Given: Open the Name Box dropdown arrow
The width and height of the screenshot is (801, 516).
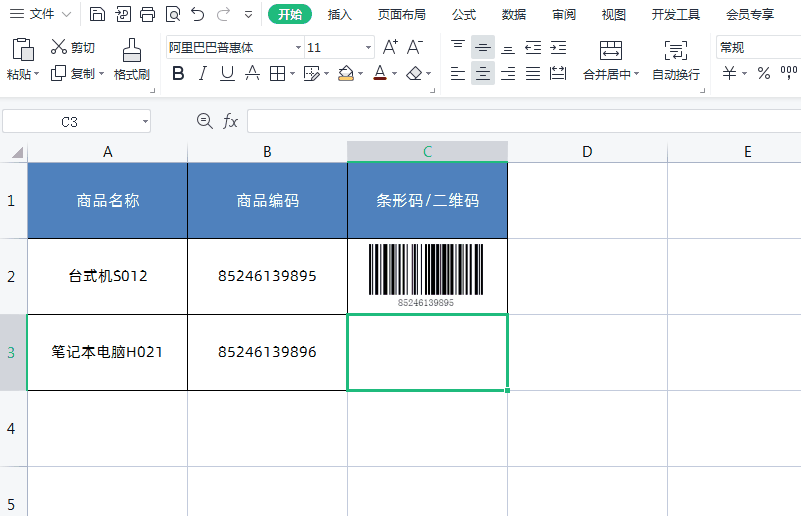Looking at the screenshot, I should (145, 122).
